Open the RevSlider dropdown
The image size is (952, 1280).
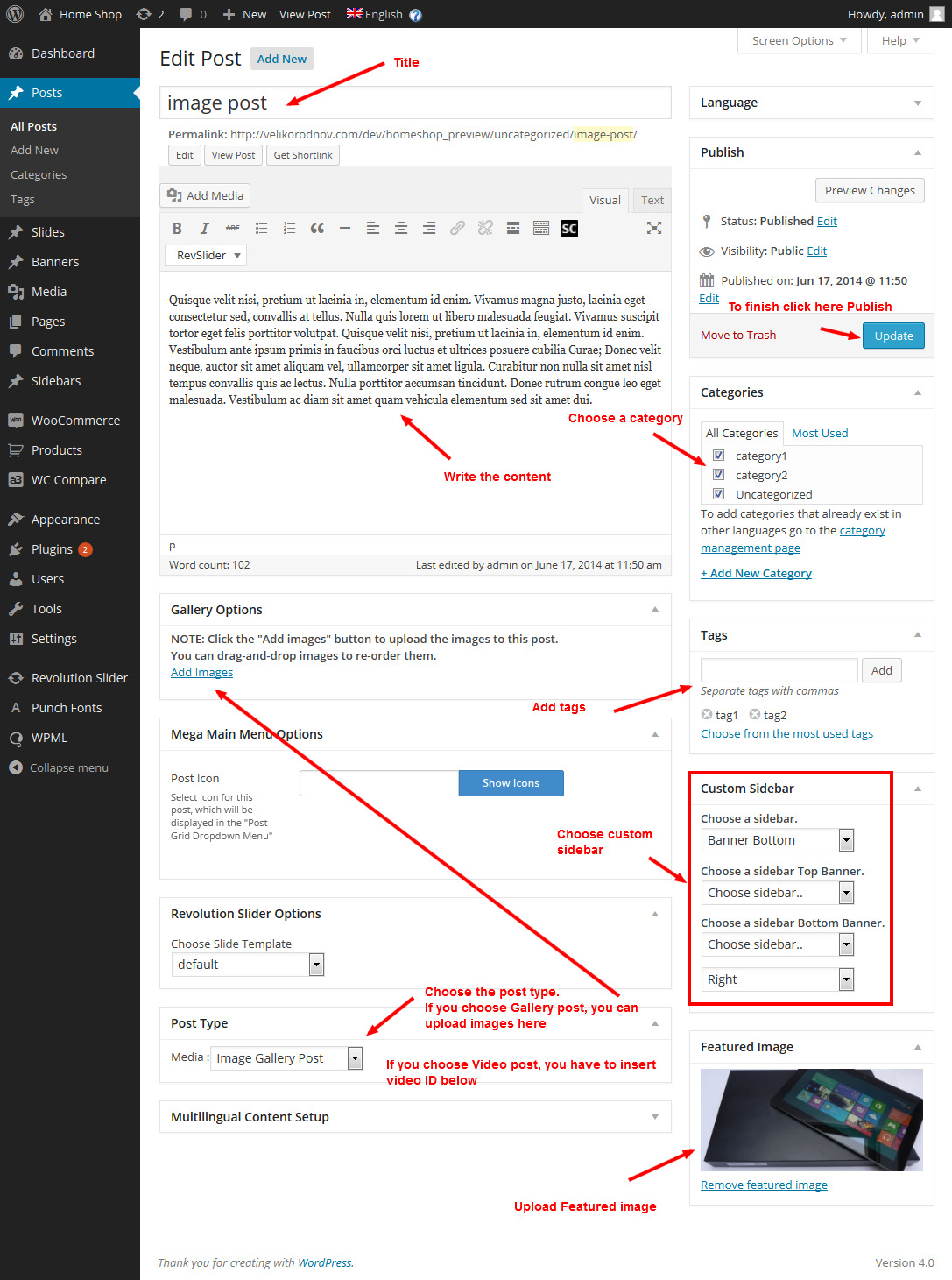tap(206, 255)
